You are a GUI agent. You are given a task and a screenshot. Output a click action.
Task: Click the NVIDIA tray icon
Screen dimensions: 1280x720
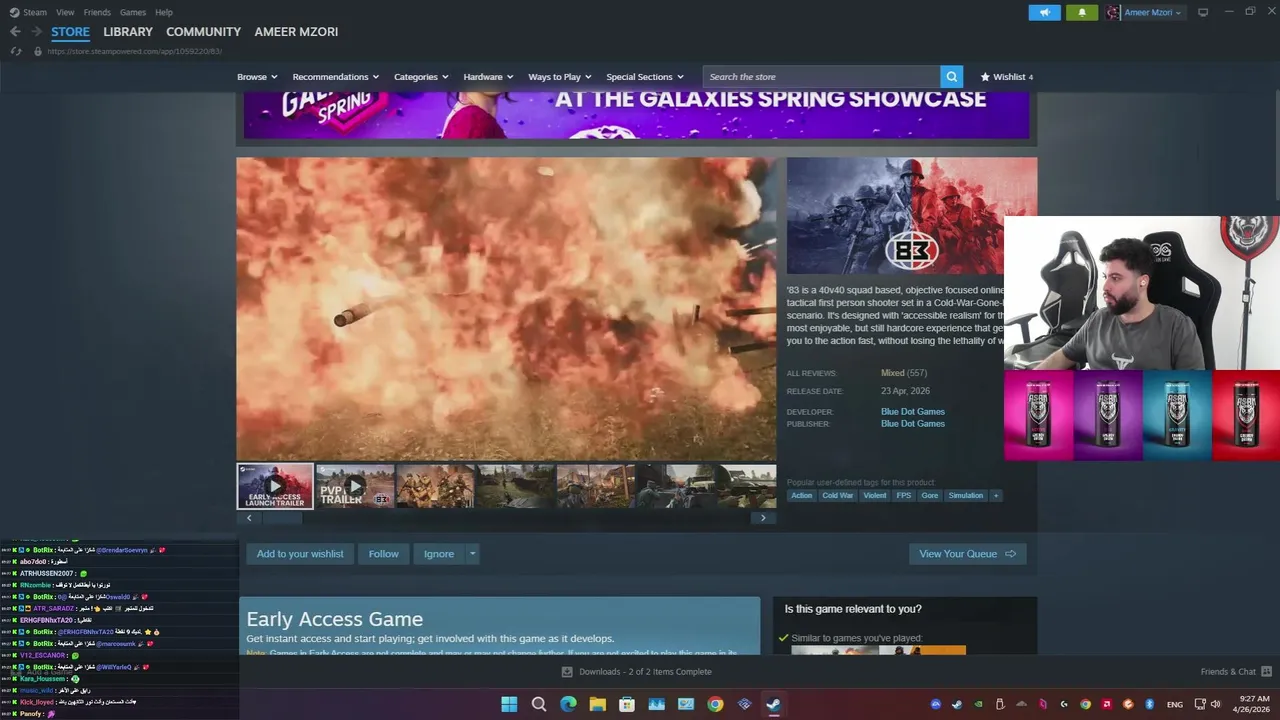coord(978,704)
